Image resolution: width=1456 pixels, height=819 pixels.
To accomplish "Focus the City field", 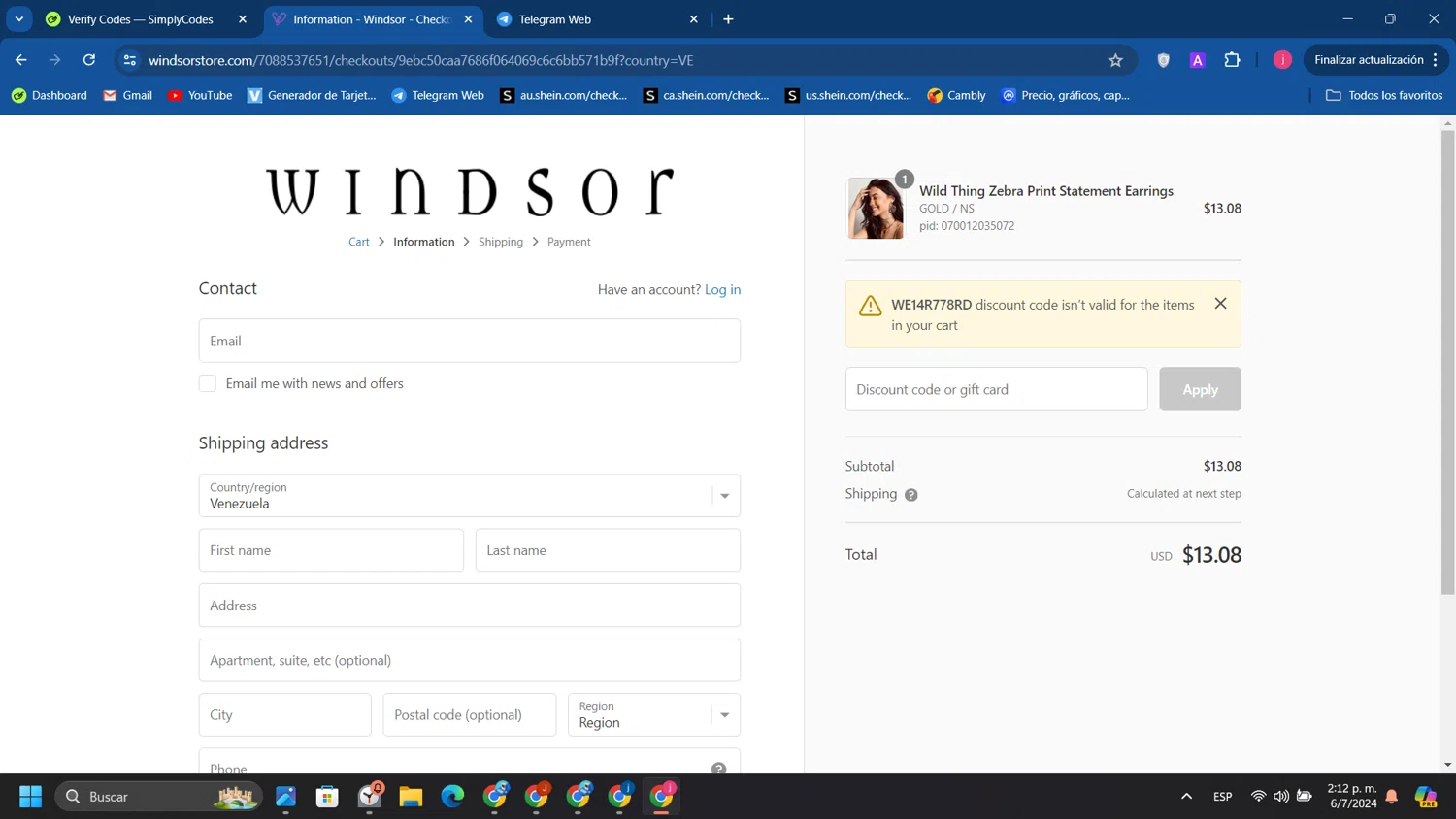I will (x=285, y=715).
